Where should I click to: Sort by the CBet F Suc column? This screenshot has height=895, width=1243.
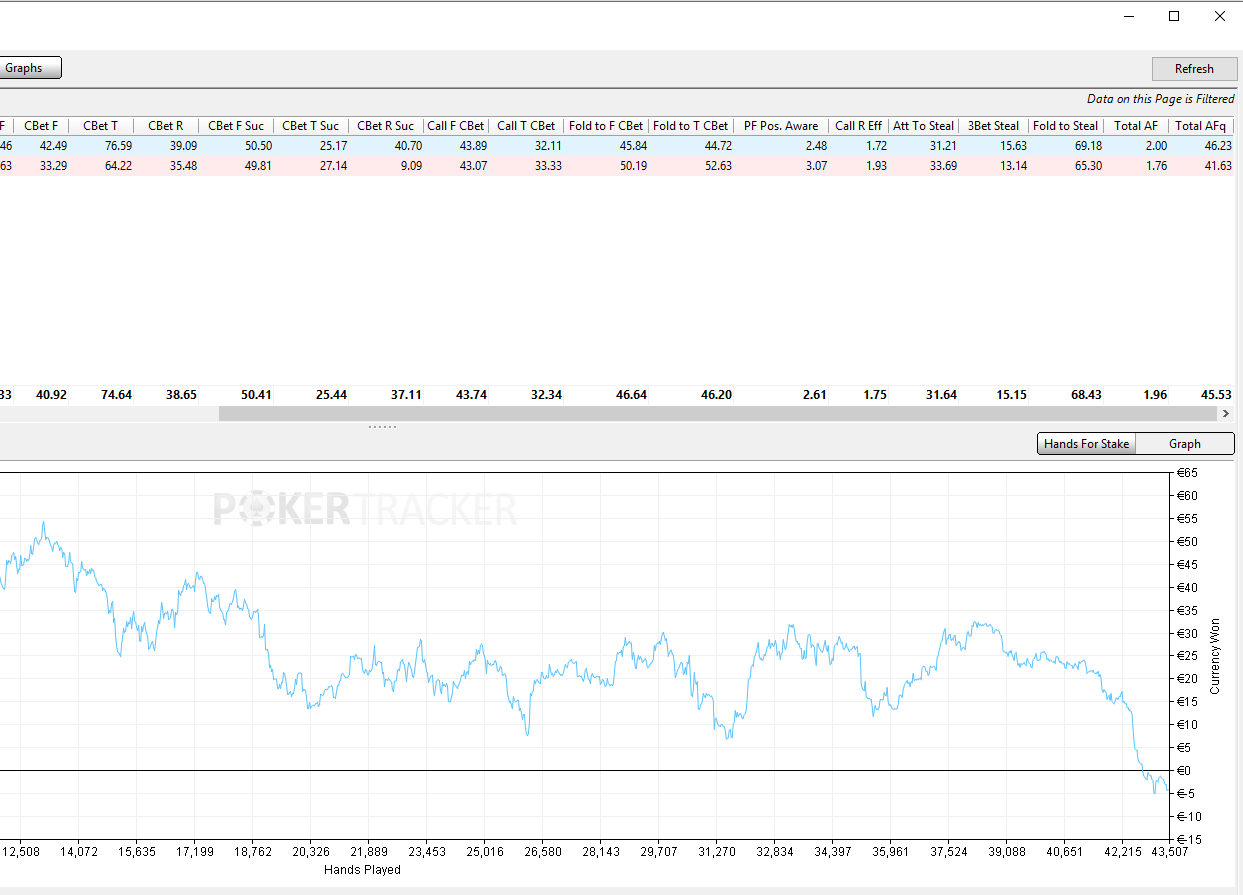(236, 126)
